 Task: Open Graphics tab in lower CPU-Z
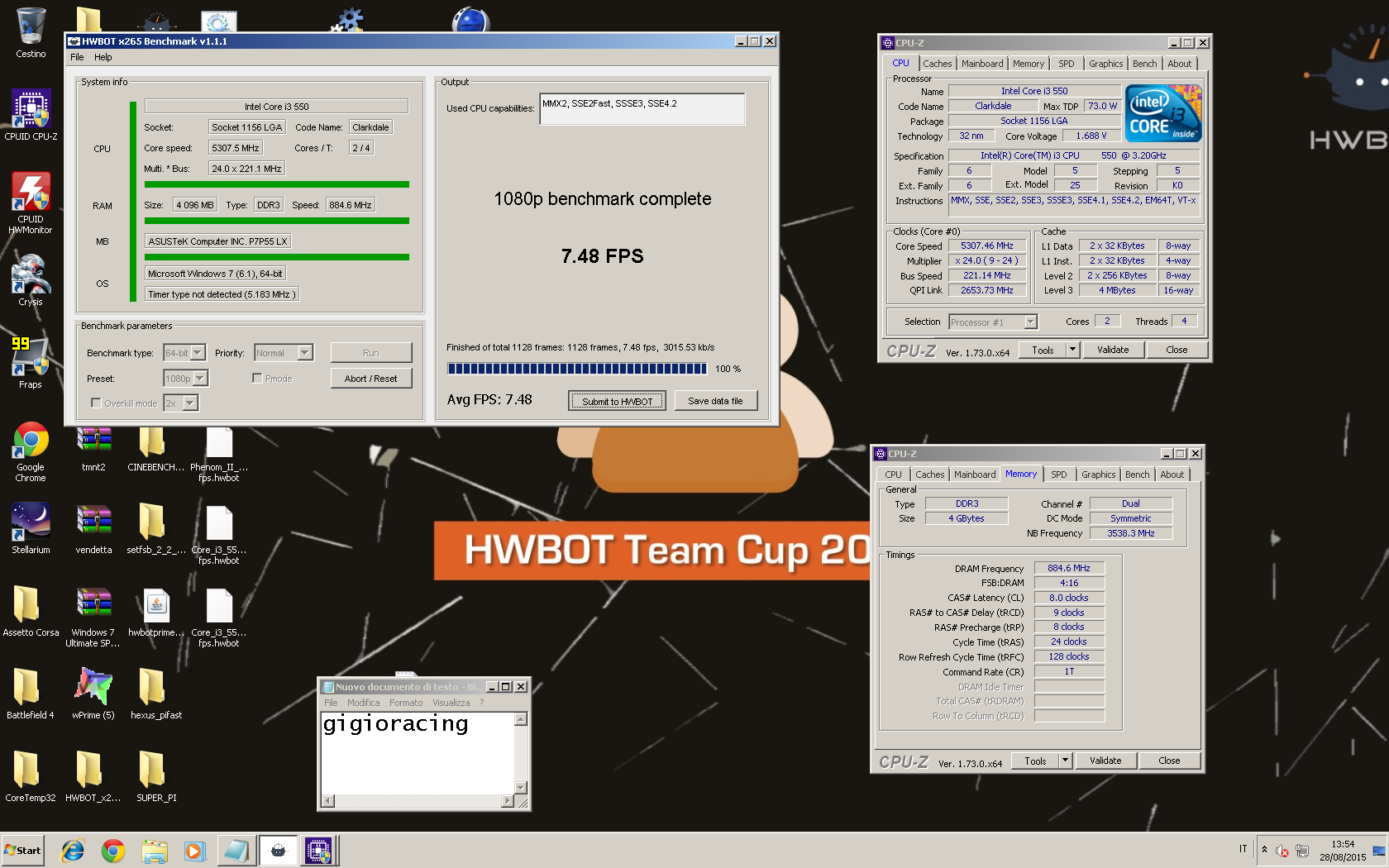click(1098, 475)
